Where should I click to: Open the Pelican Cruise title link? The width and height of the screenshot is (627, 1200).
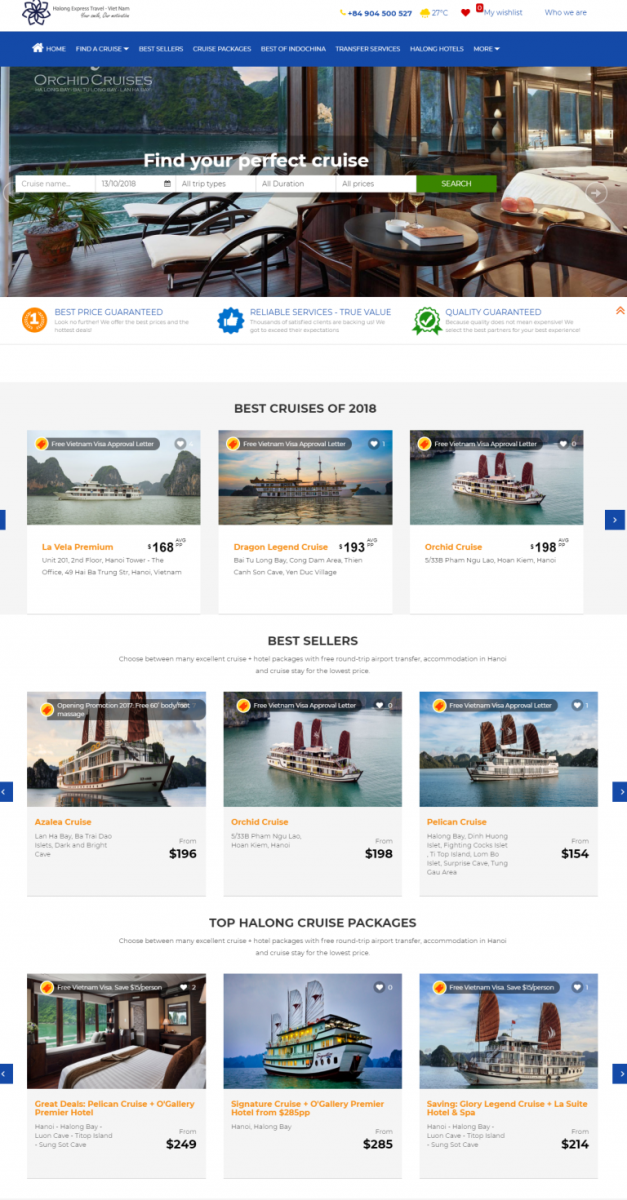[457, 822]
